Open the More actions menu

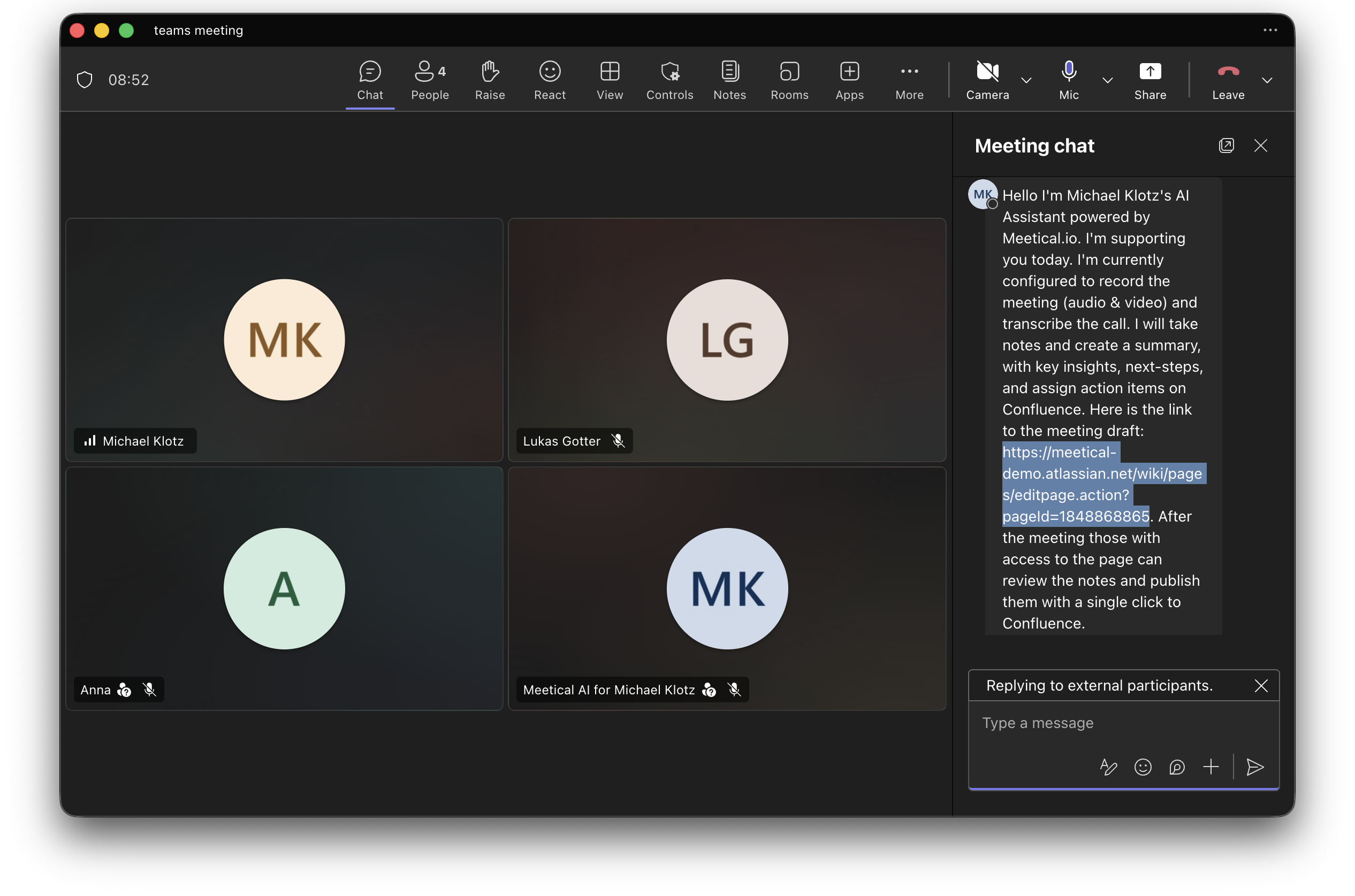(x=909, y=80)
